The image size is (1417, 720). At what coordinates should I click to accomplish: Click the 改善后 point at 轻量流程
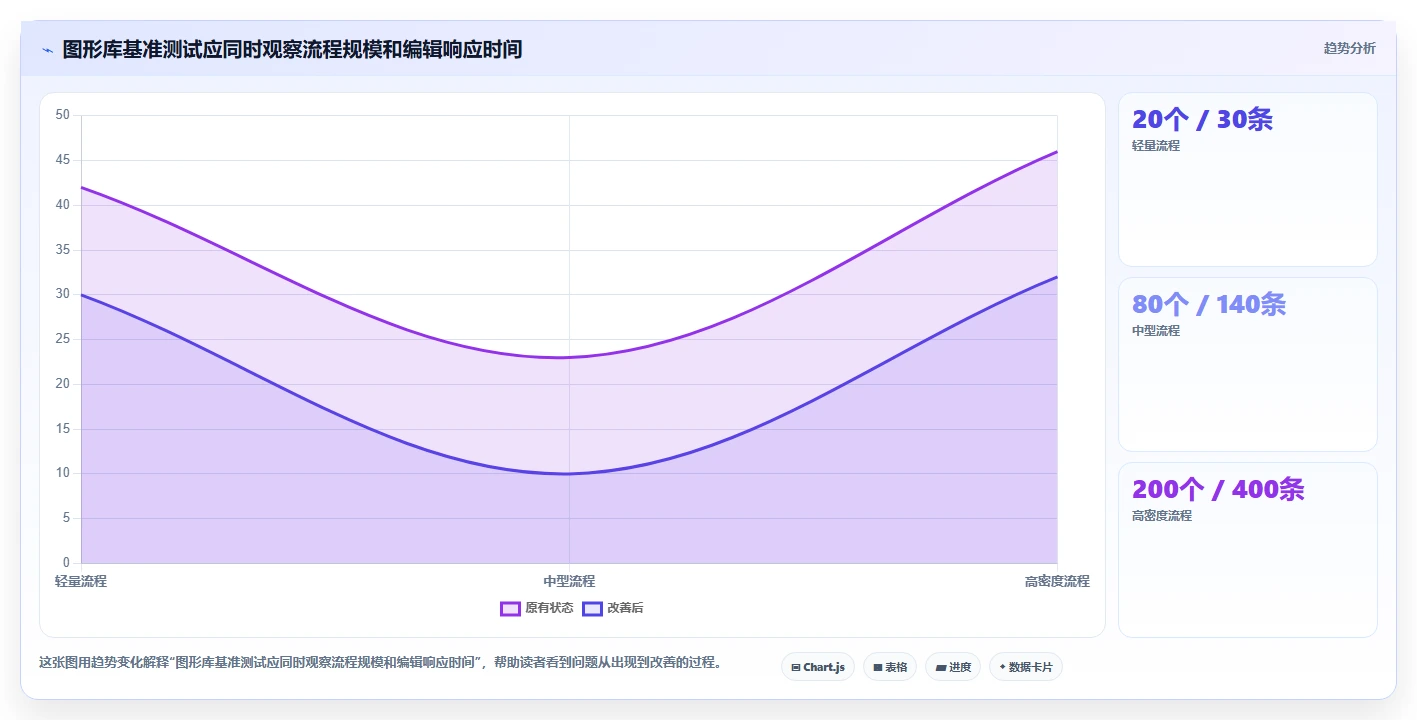pyautogui.click(x=81, y=295)
